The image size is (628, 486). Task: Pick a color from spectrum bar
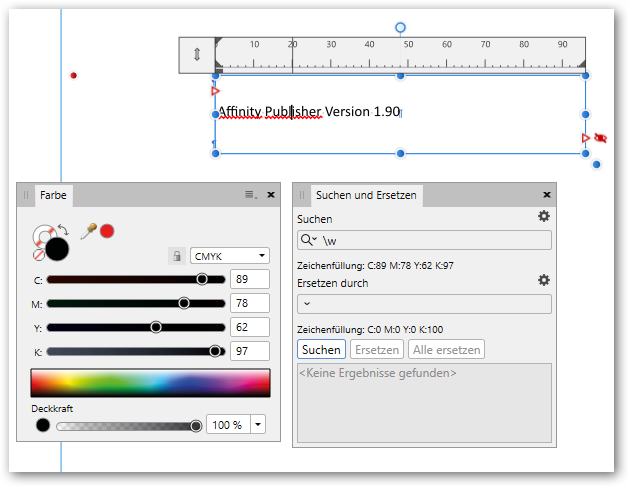pos(151,383)
